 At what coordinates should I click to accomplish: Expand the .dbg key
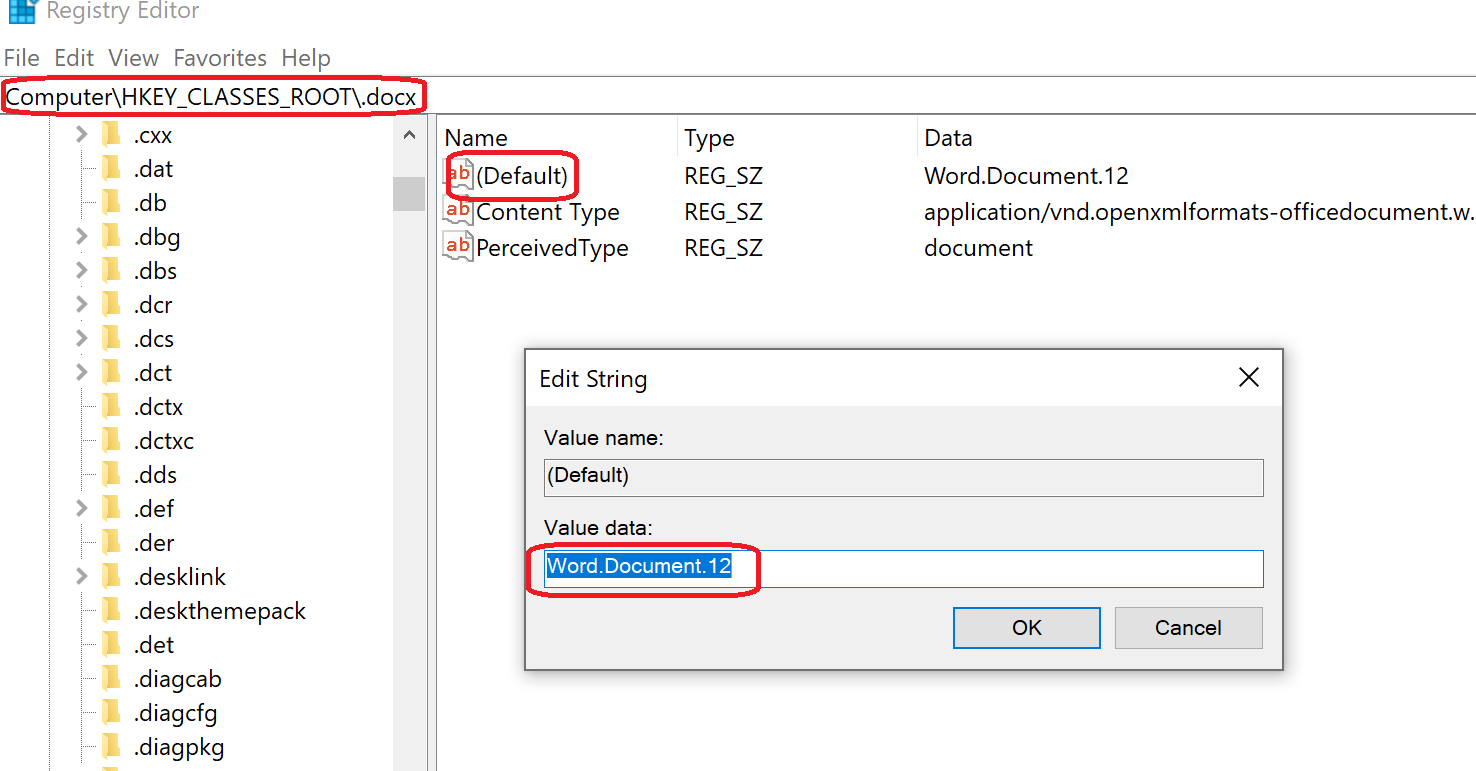click(82, 237)
